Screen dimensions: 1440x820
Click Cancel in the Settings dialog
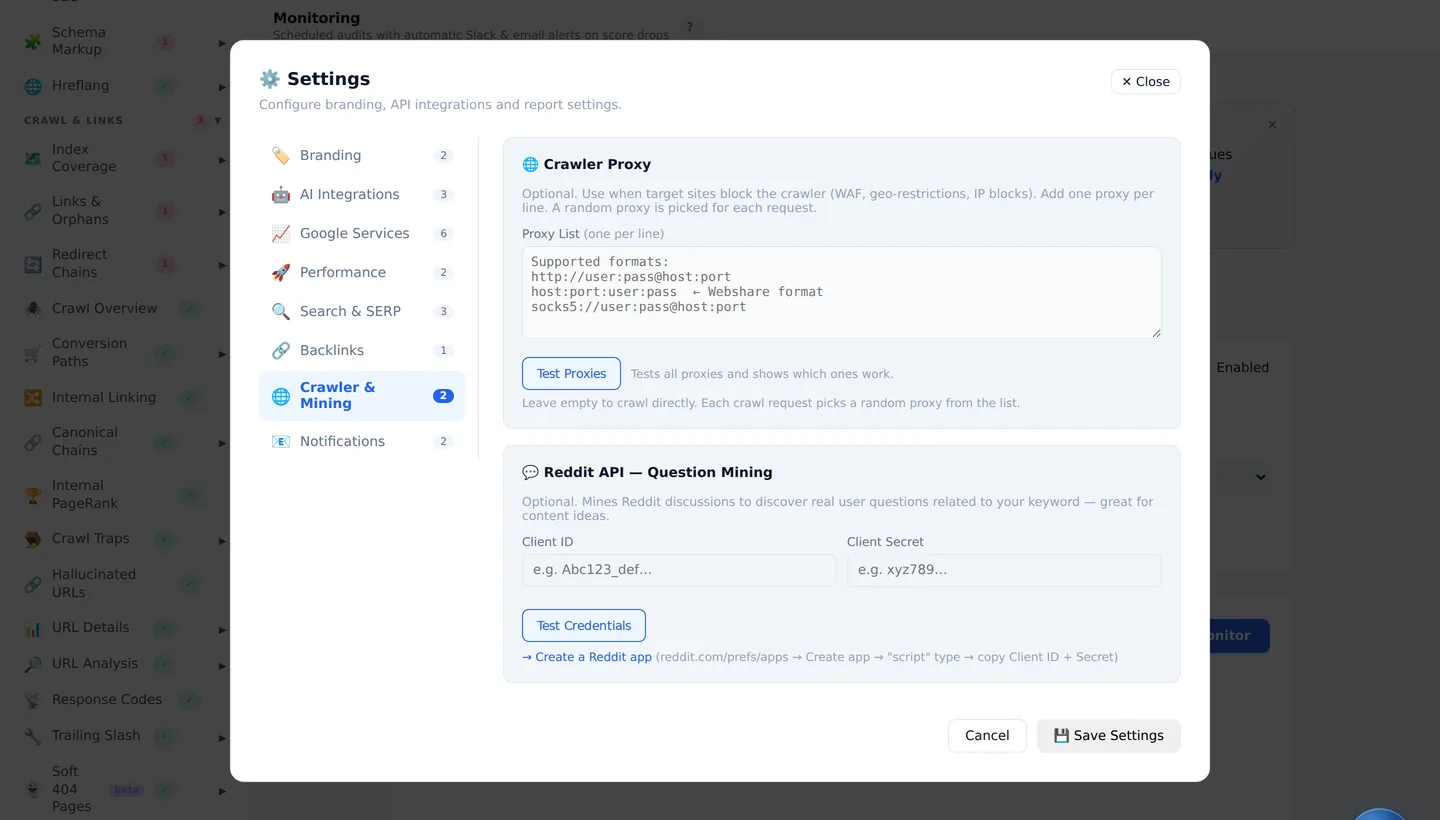[987, 735]
